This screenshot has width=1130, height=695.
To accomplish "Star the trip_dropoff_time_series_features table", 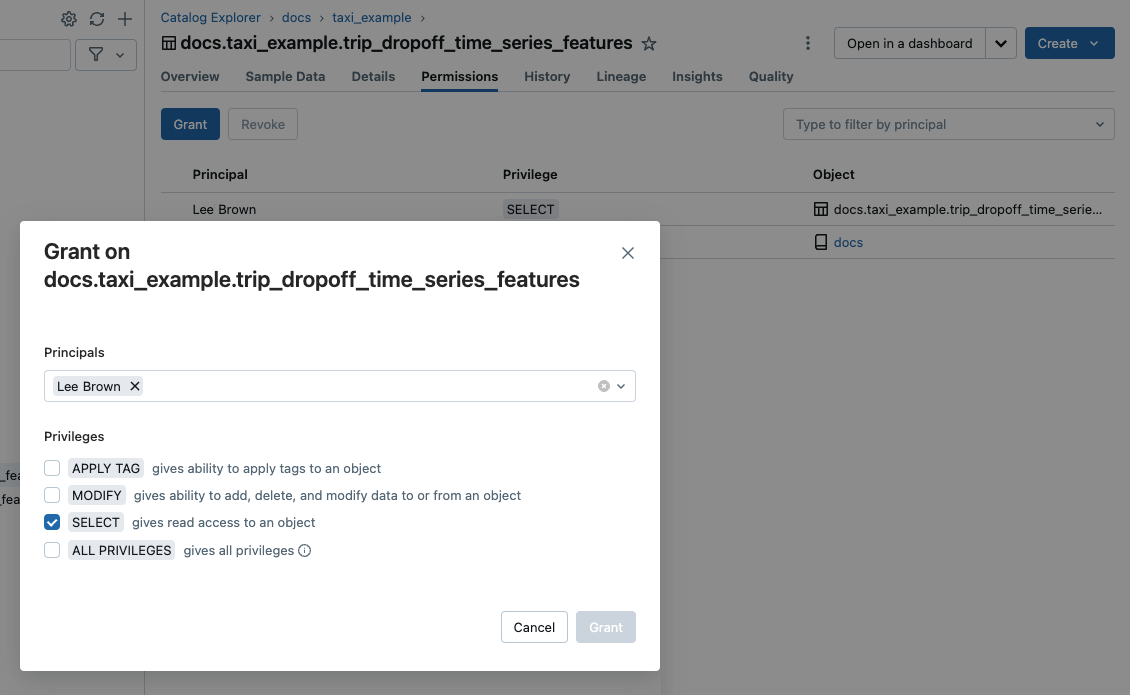I will pyautogui.click(x=649, y=43).
